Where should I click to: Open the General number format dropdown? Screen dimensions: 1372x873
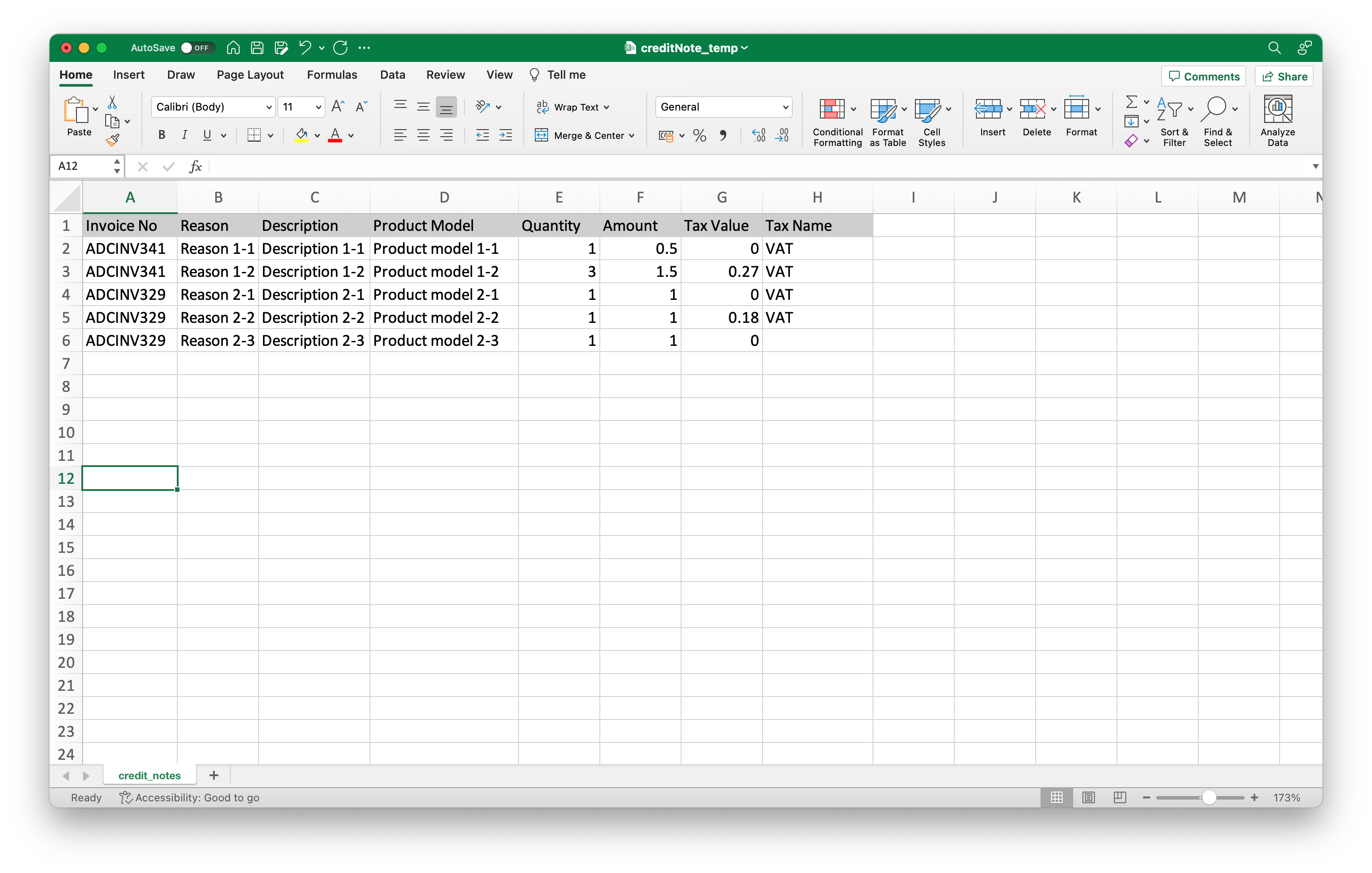(x=785, y=107)
